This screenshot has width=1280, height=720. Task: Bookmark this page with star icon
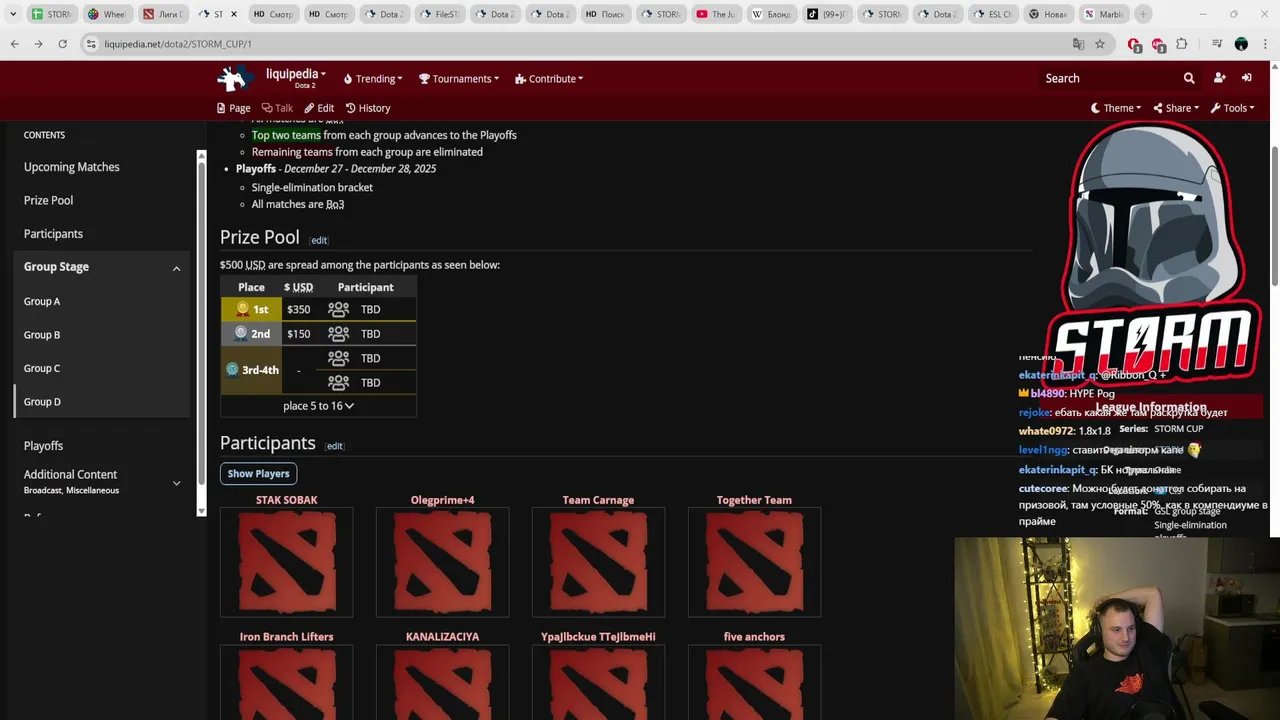pyautogui.click(x=1100, y=44)
